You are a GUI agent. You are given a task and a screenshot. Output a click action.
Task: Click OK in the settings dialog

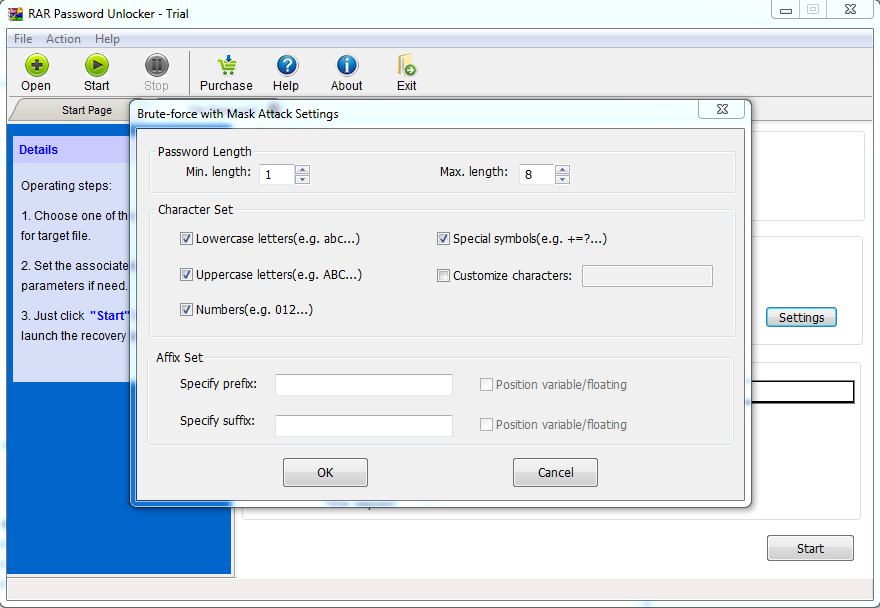coord(326,473)
